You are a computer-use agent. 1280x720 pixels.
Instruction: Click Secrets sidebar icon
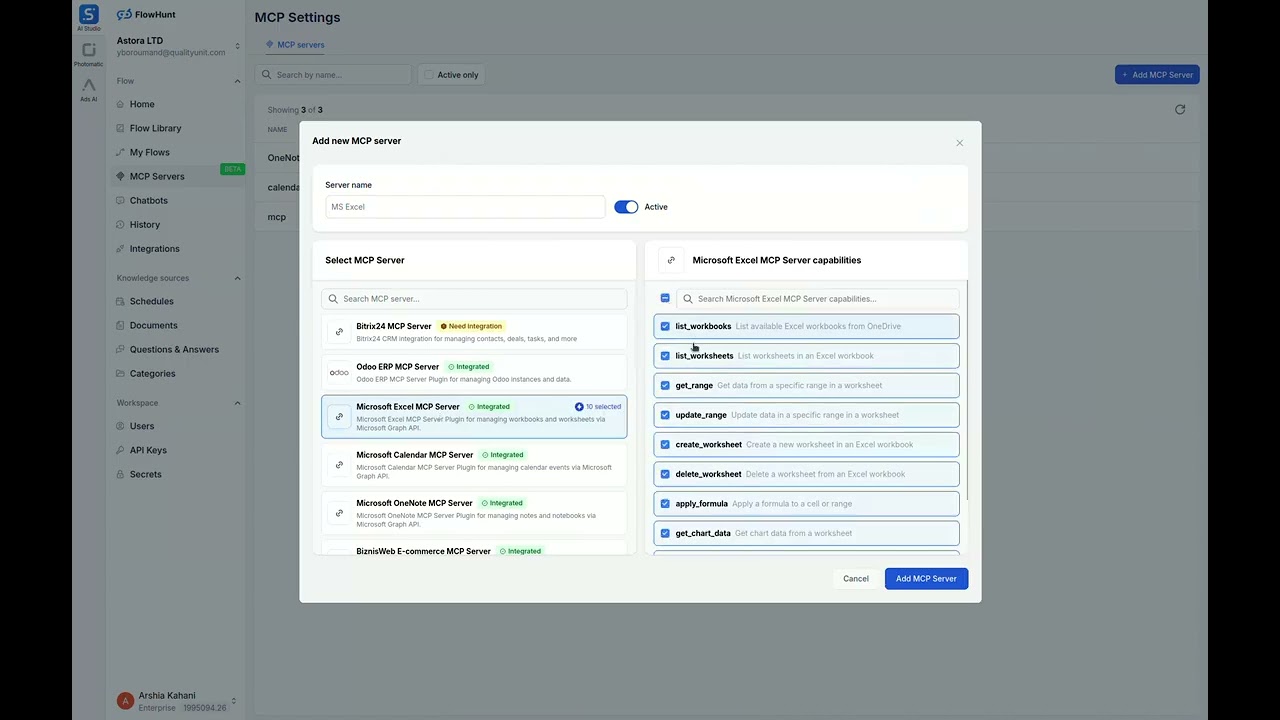121,474
